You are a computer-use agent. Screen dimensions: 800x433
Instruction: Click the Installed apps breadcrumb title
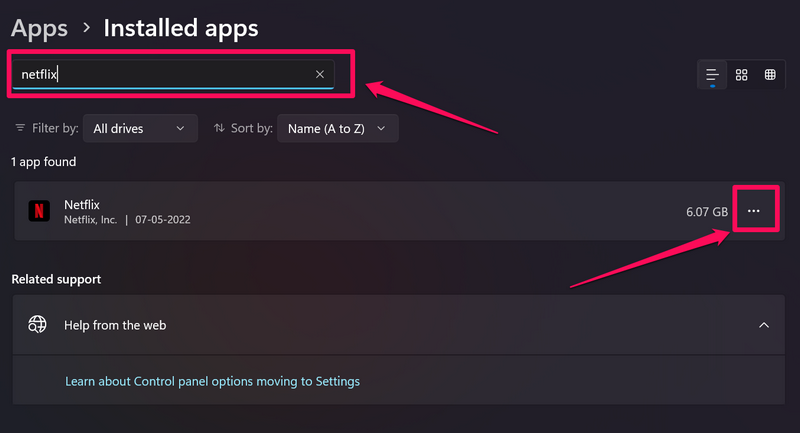click(181, 28)
